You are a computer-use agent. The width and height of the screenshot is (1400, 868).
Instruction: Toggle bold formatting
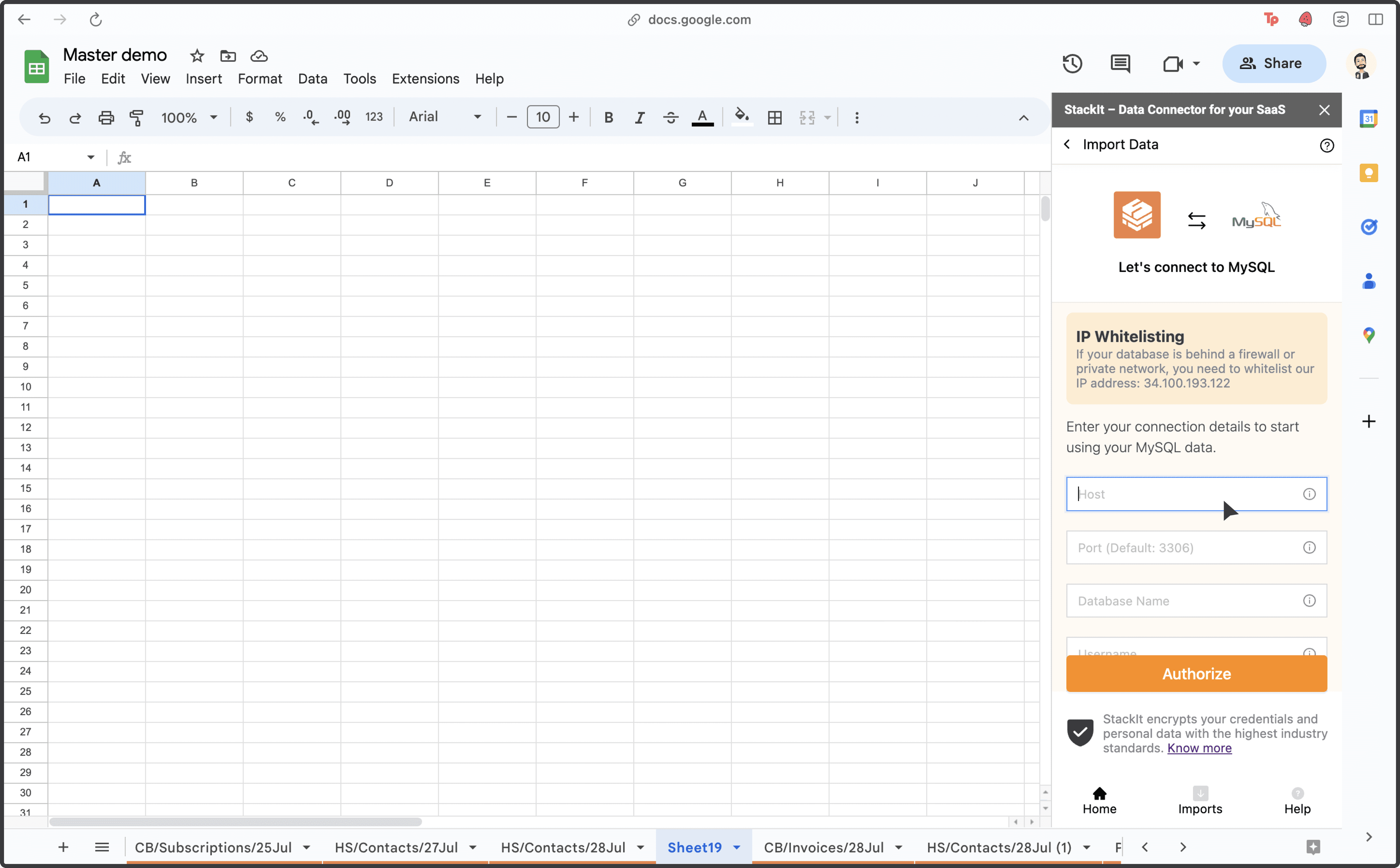(608, 118)
